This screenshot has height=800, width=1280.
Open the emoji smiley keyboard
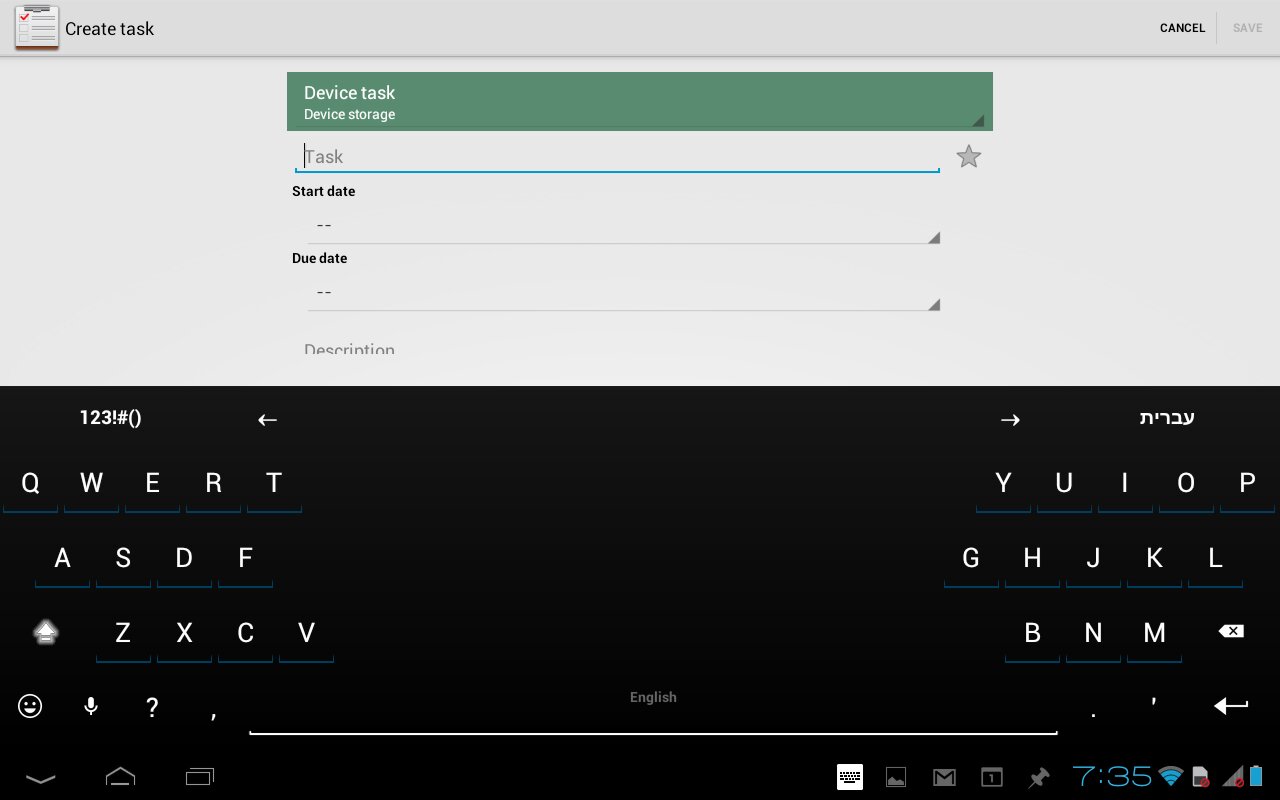[x=30, y=707]
